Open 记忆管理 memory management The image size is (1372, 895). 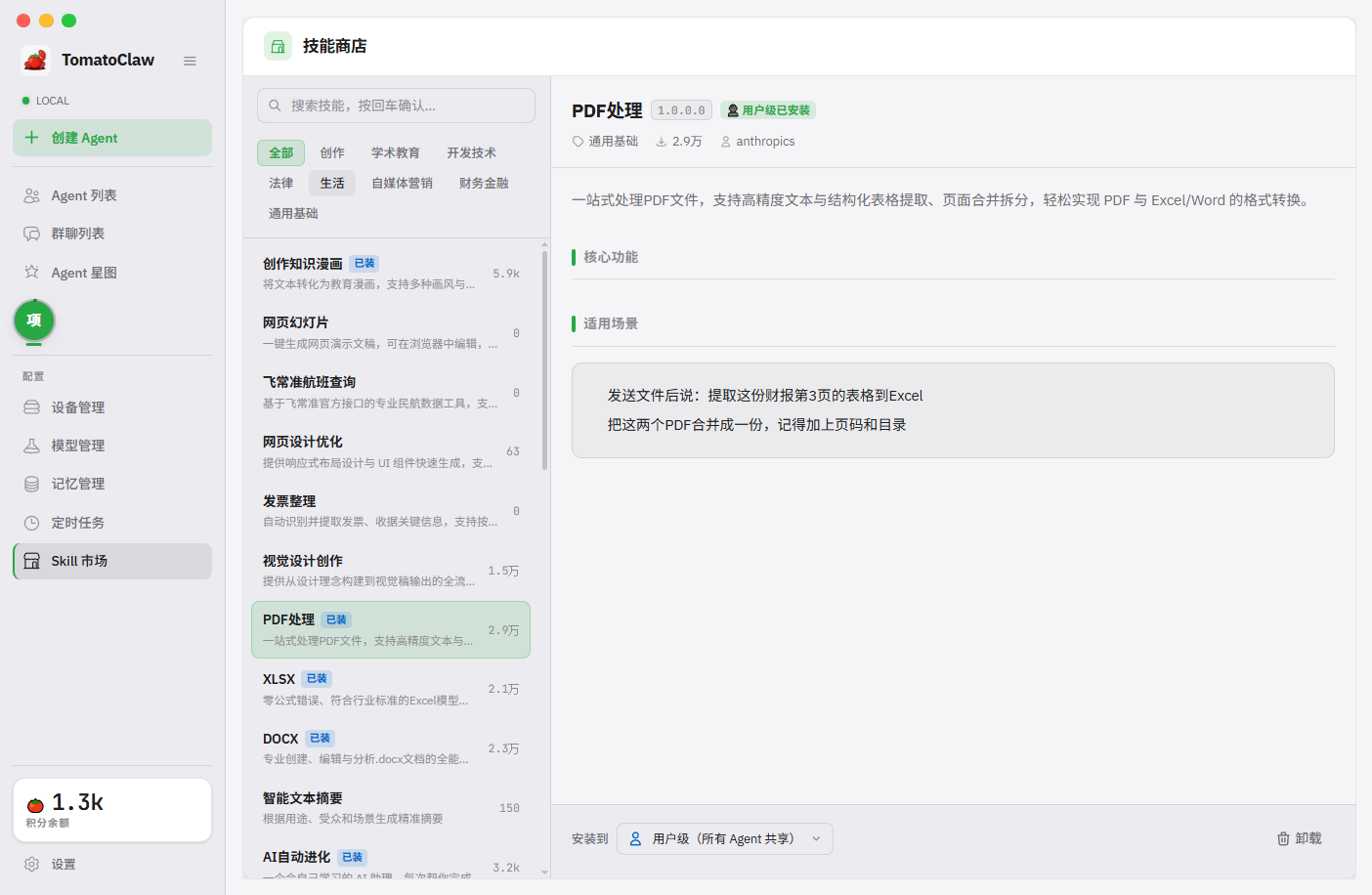coord(78,484)
